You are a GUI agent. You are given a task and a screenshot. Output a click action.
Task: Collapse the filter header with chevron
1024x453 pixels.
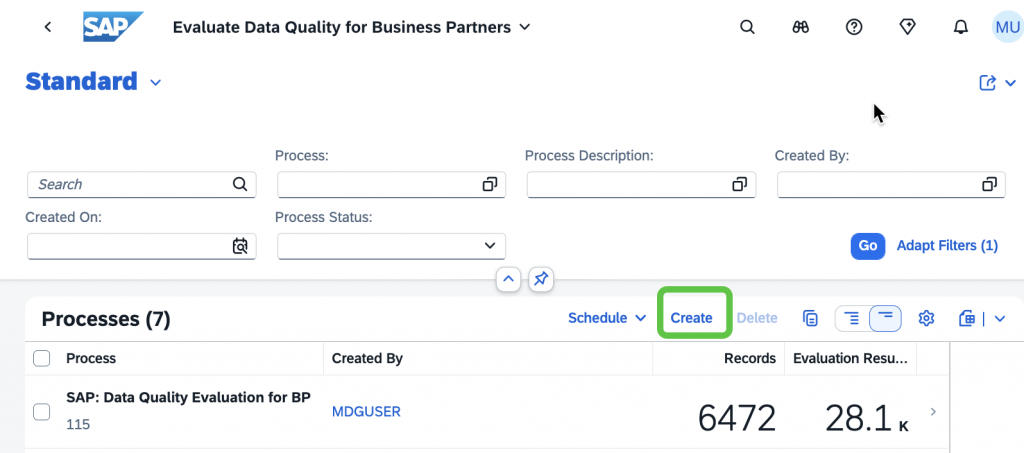[509, 280]
